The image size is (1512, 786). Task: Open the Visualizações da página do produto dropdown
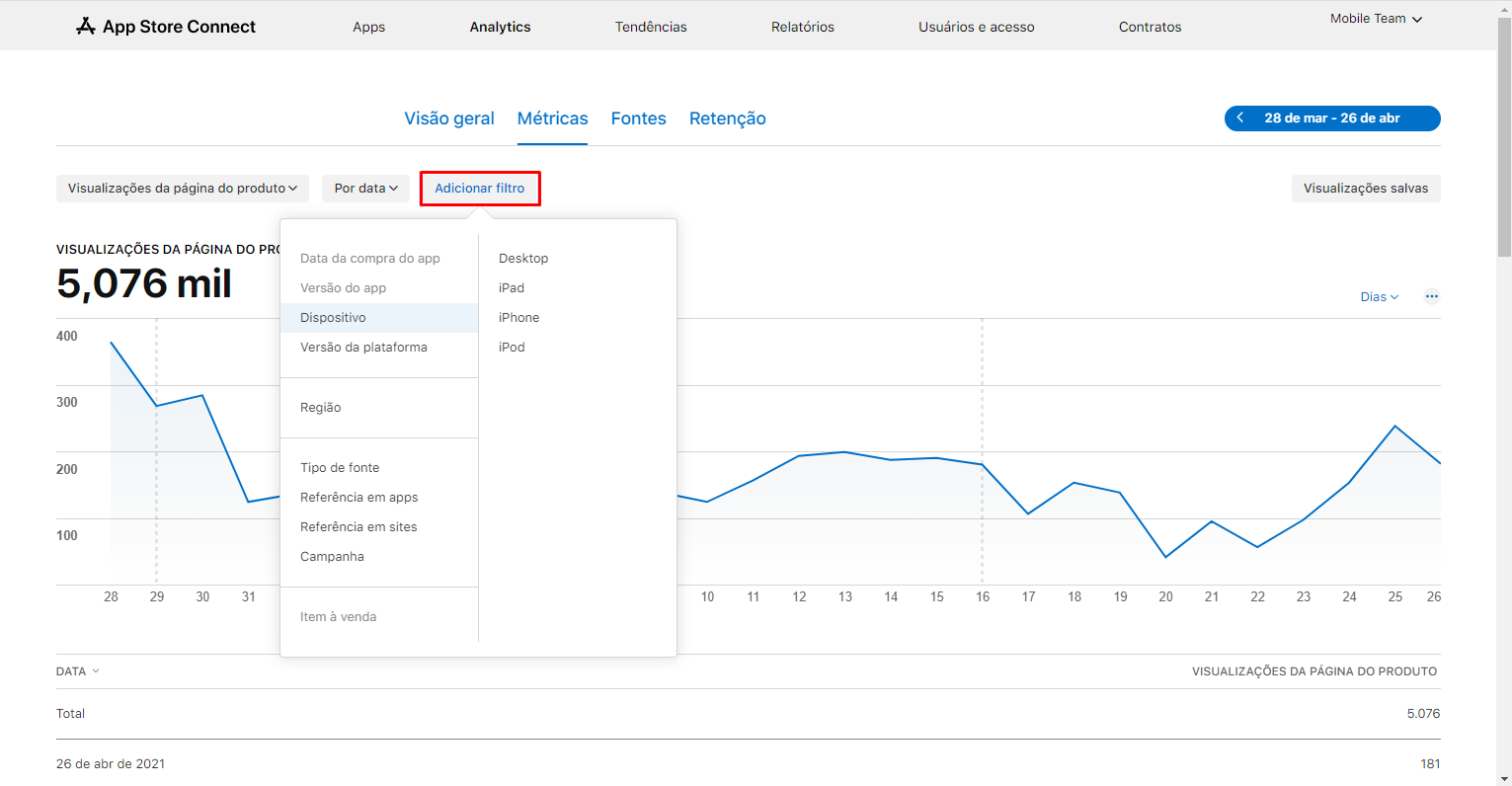pos(182,189)
